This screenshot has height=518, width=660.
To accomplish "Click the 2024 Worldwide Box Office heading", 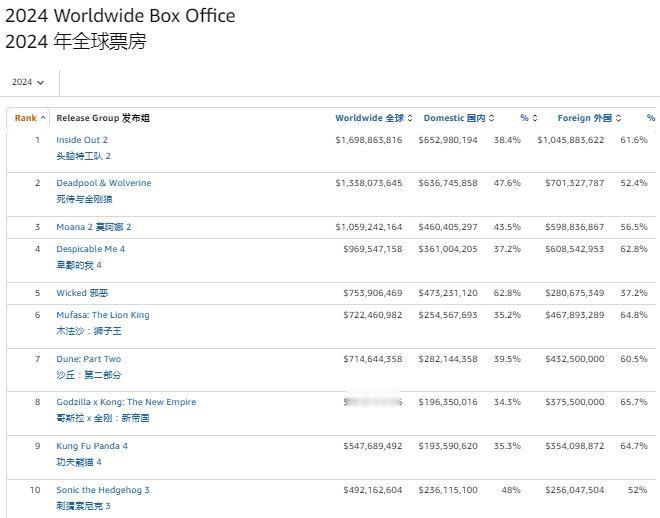I will [x=120, y=16].
